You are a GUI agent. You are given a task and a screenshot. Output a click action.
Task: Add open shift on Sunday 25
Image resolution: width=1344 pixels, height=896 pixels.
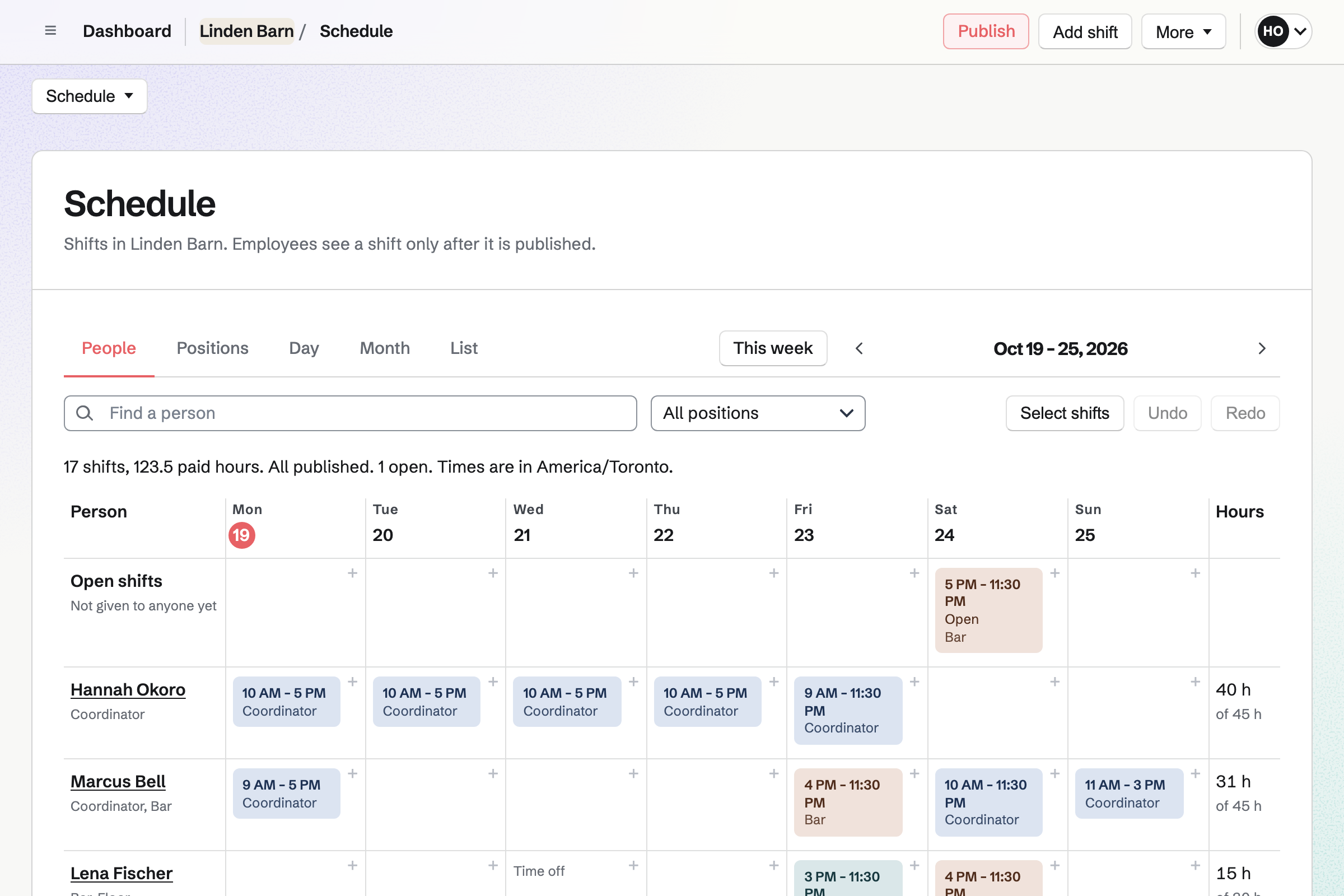click(1195, 573)
